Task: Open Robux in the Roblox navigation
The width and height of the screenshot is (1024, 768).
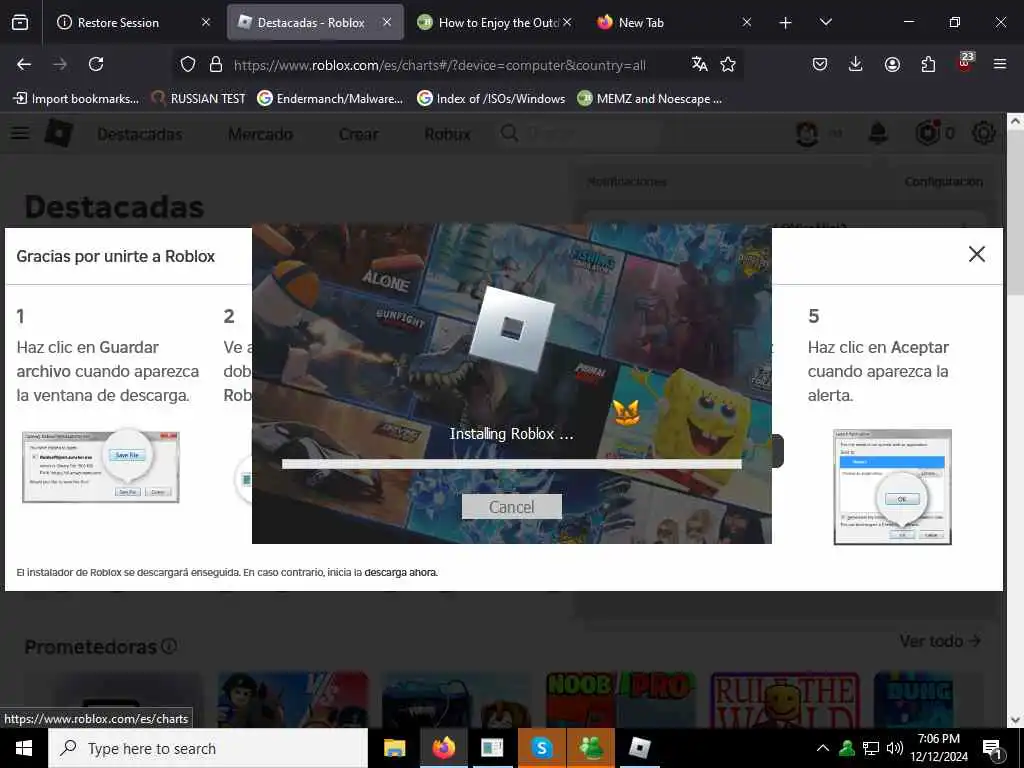Action: (x=447, y=134)
